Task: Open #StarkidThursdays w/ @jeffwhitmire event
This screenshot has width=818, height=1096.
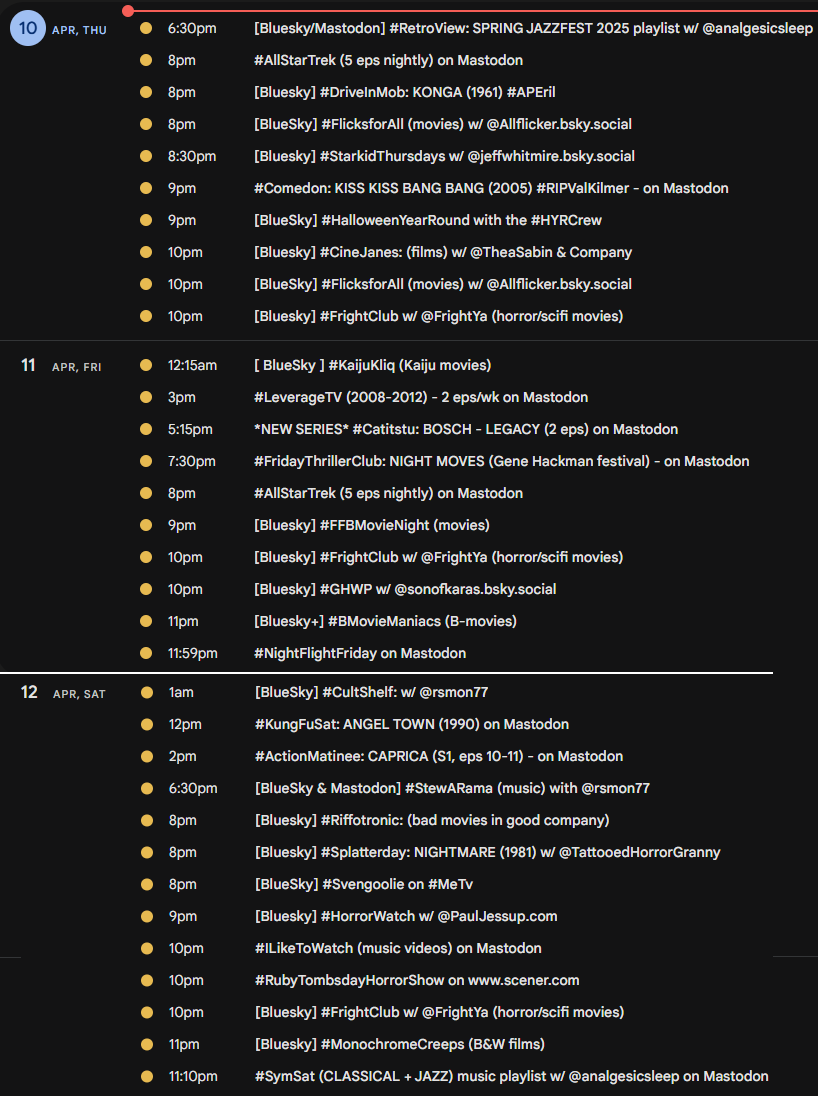Action: coord(445,157)
